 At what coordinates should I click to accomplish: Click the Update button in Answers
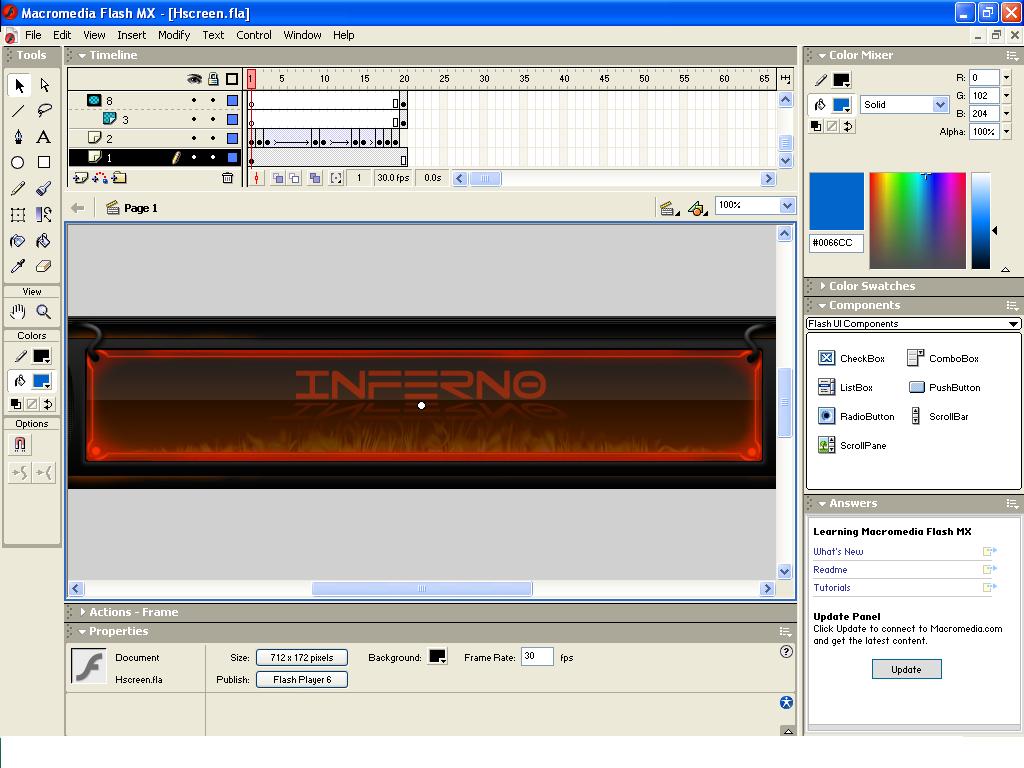(x=906, y=669)
